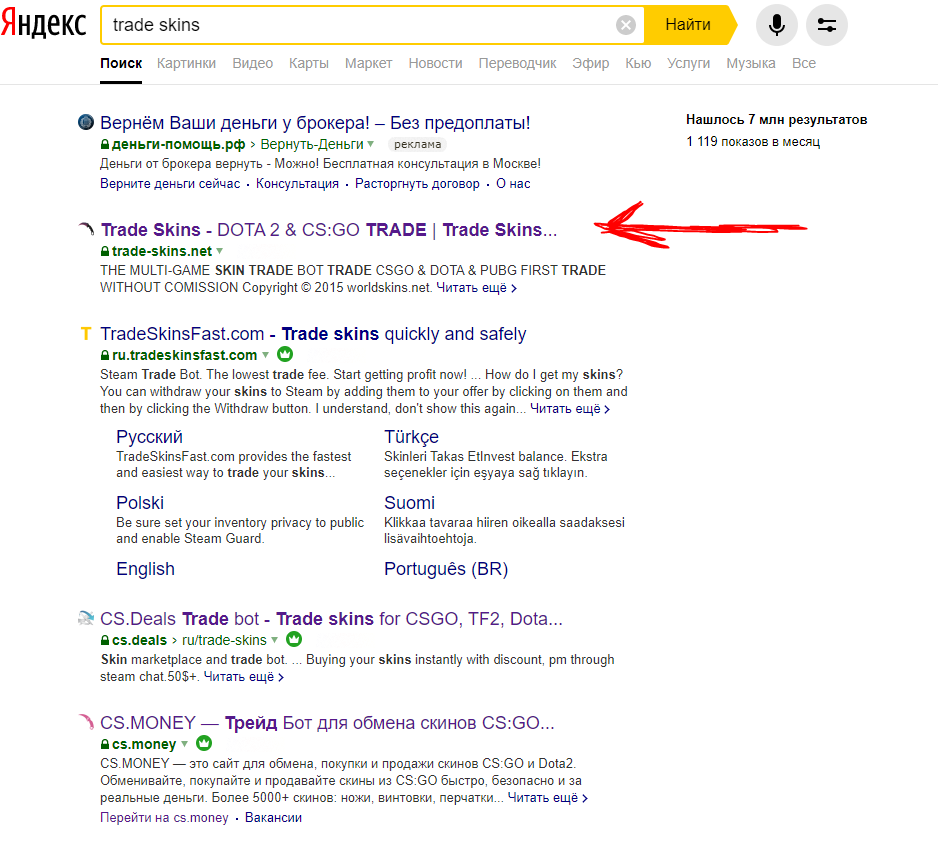The width and height of the screenshot is (938, 846).
Task: Click the cs.money green URL
Action: click(x=144, y=744)
